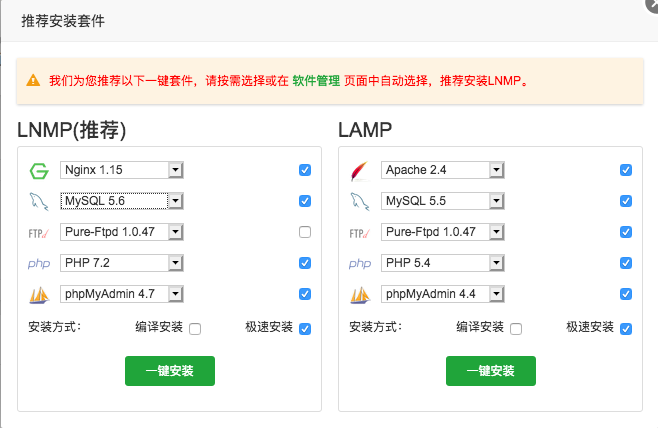
Task: Click the 推荐安装套件 dialog title
Action: [63, 21]
